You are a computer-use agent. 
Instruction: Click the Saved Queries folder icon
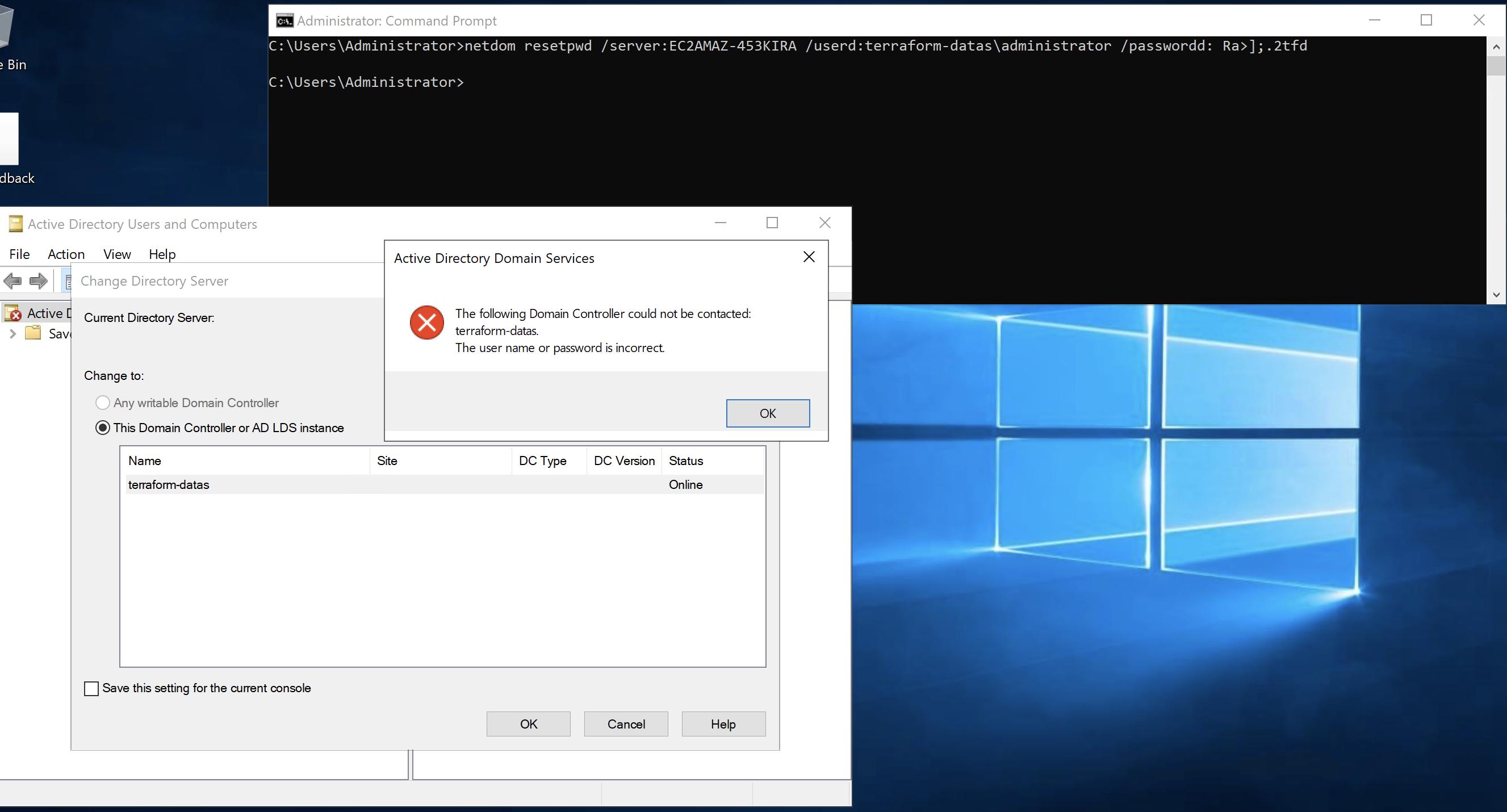click(34, 333)
